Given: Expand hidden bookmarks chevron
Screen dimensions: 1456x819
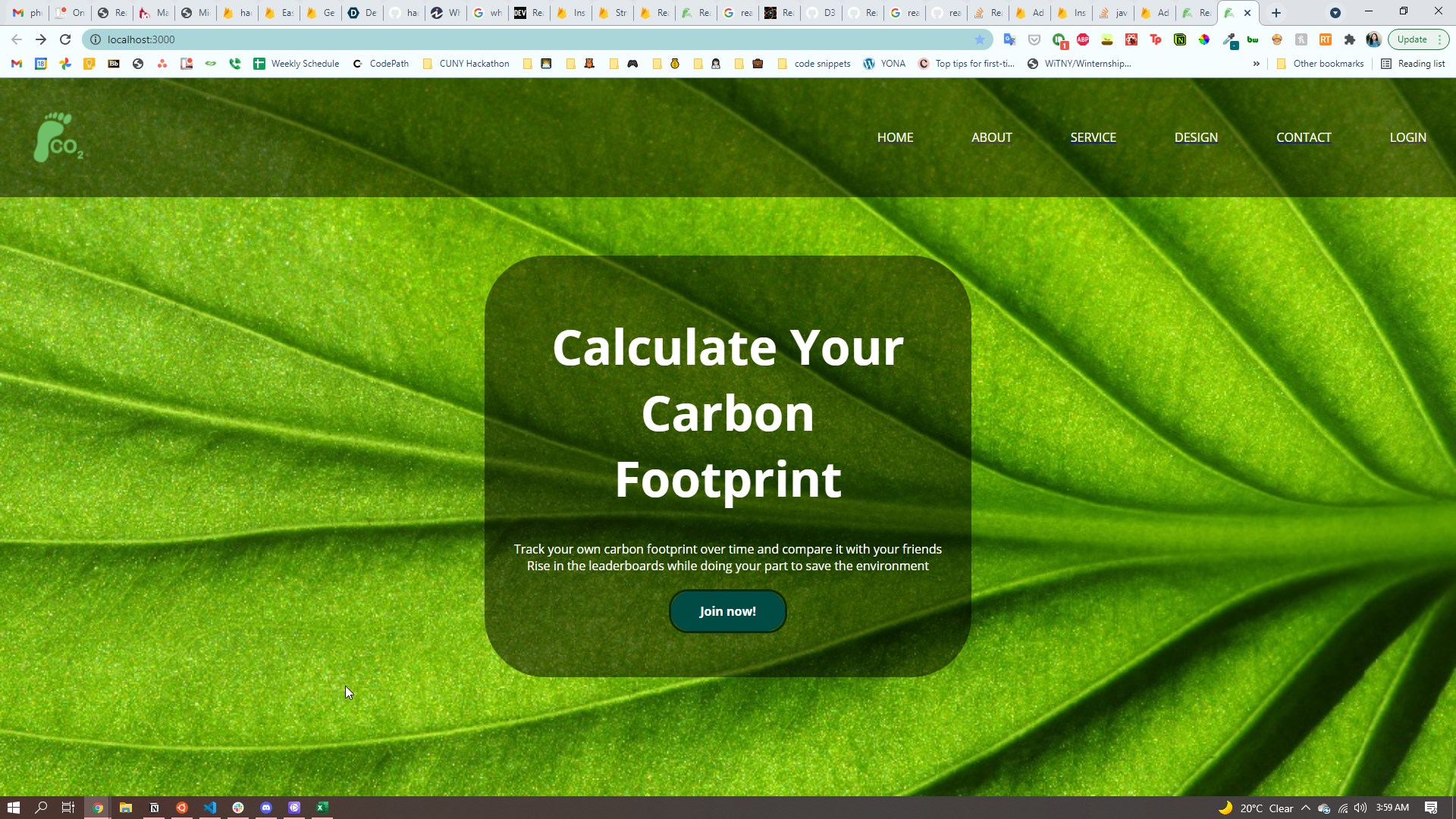Looking at the screenshot, I should click(x=1256, y=64).
